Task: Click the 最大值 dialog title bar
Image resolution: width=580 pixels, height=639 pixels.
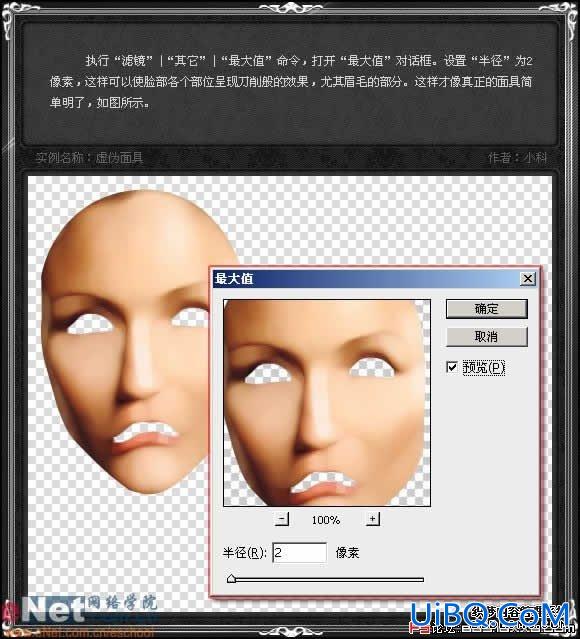Action: 375,279
